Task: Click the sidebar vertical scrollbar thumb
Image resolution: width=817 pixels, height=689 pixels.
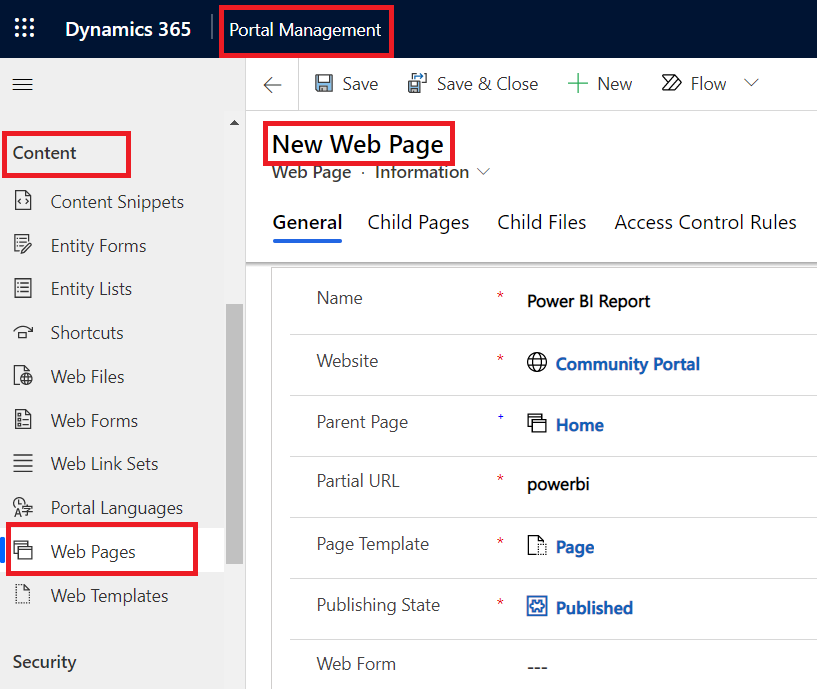Action: 234,434
